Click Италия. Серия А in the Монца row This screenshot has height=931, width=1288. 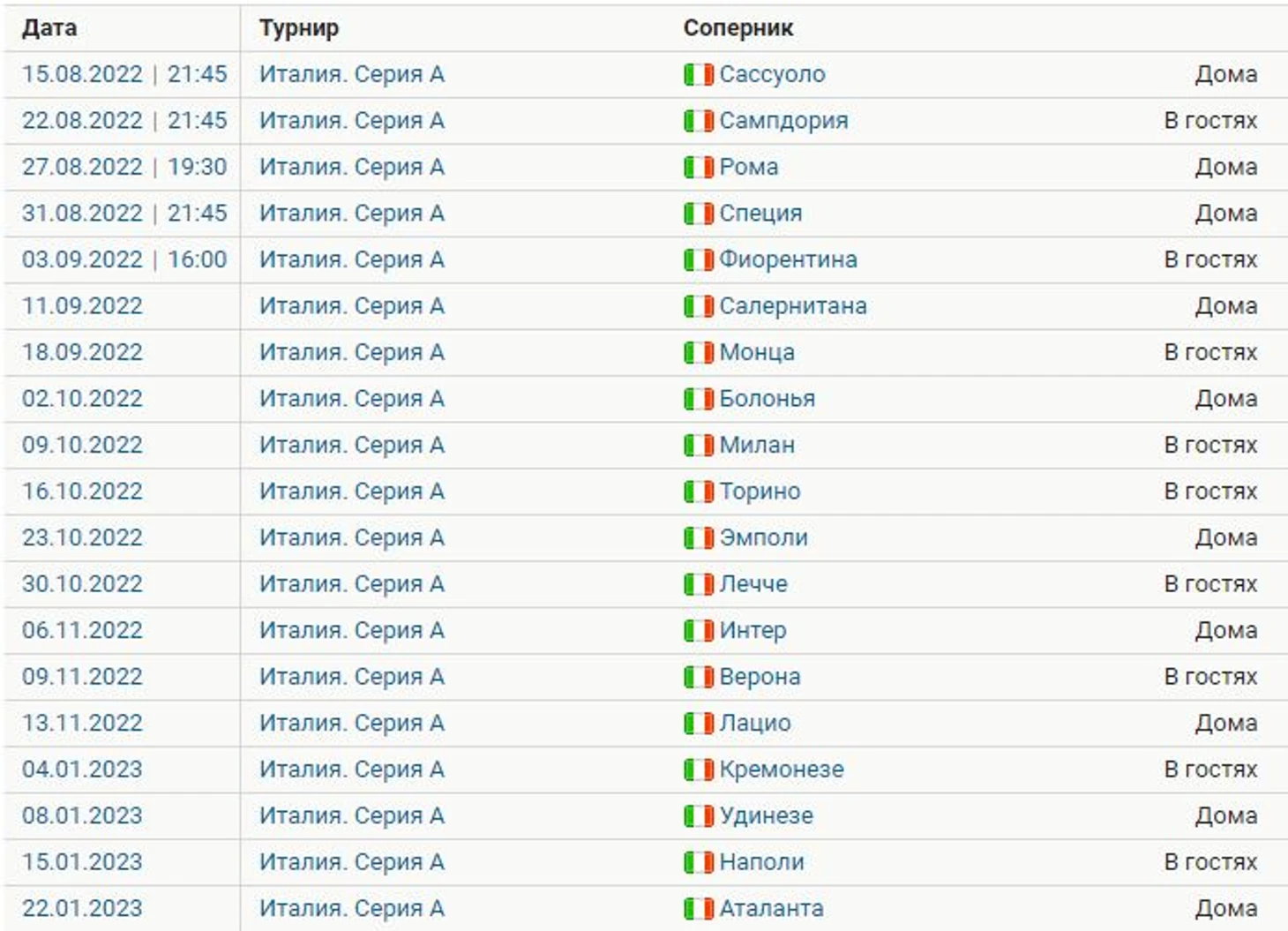click(x=351, y=352)
